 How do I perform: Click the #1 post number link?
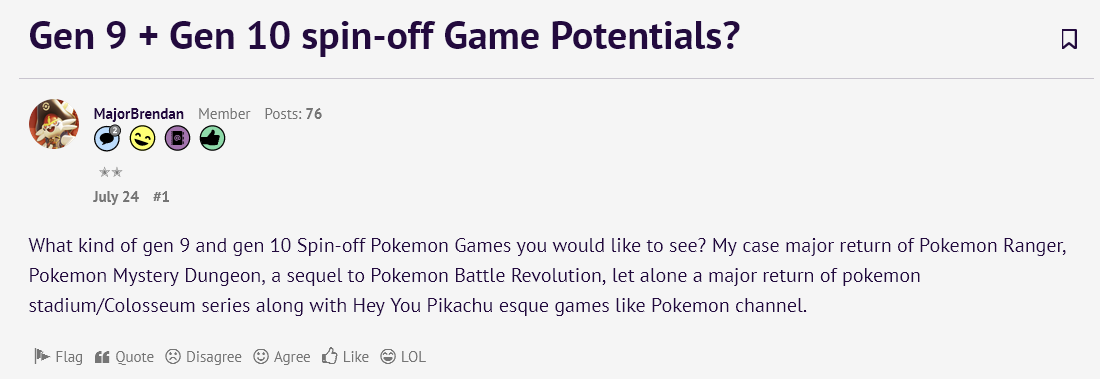161,197
